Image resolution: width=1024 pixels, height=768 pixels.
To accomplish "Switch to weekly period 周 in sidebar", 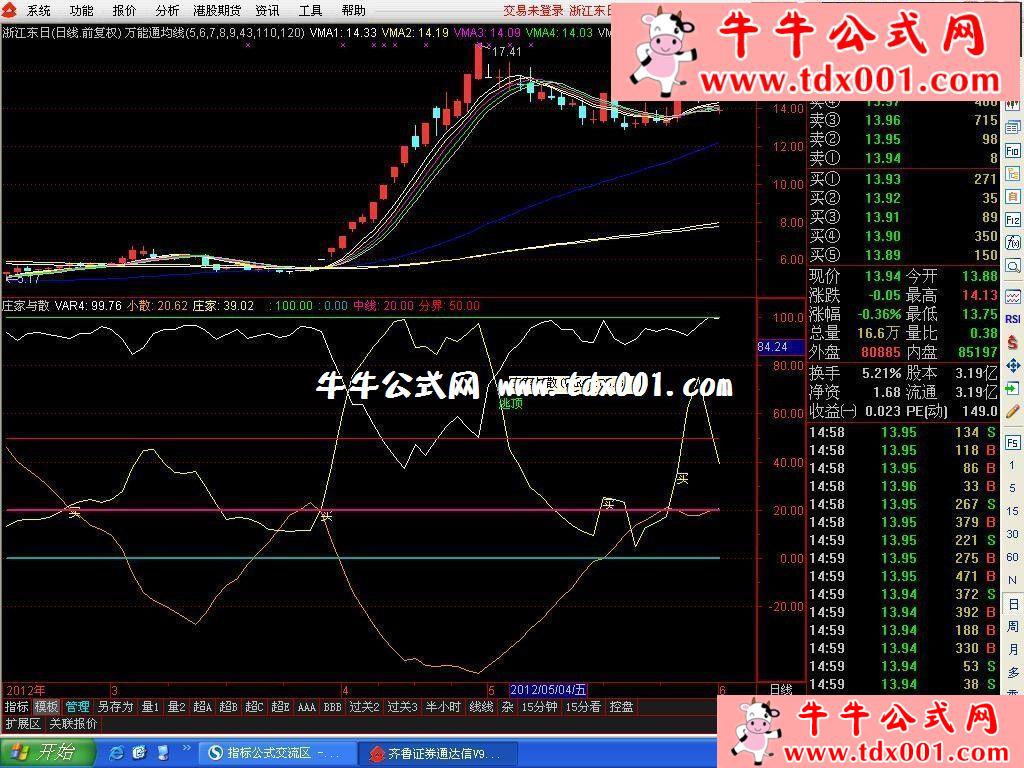I will (1013, 627).
